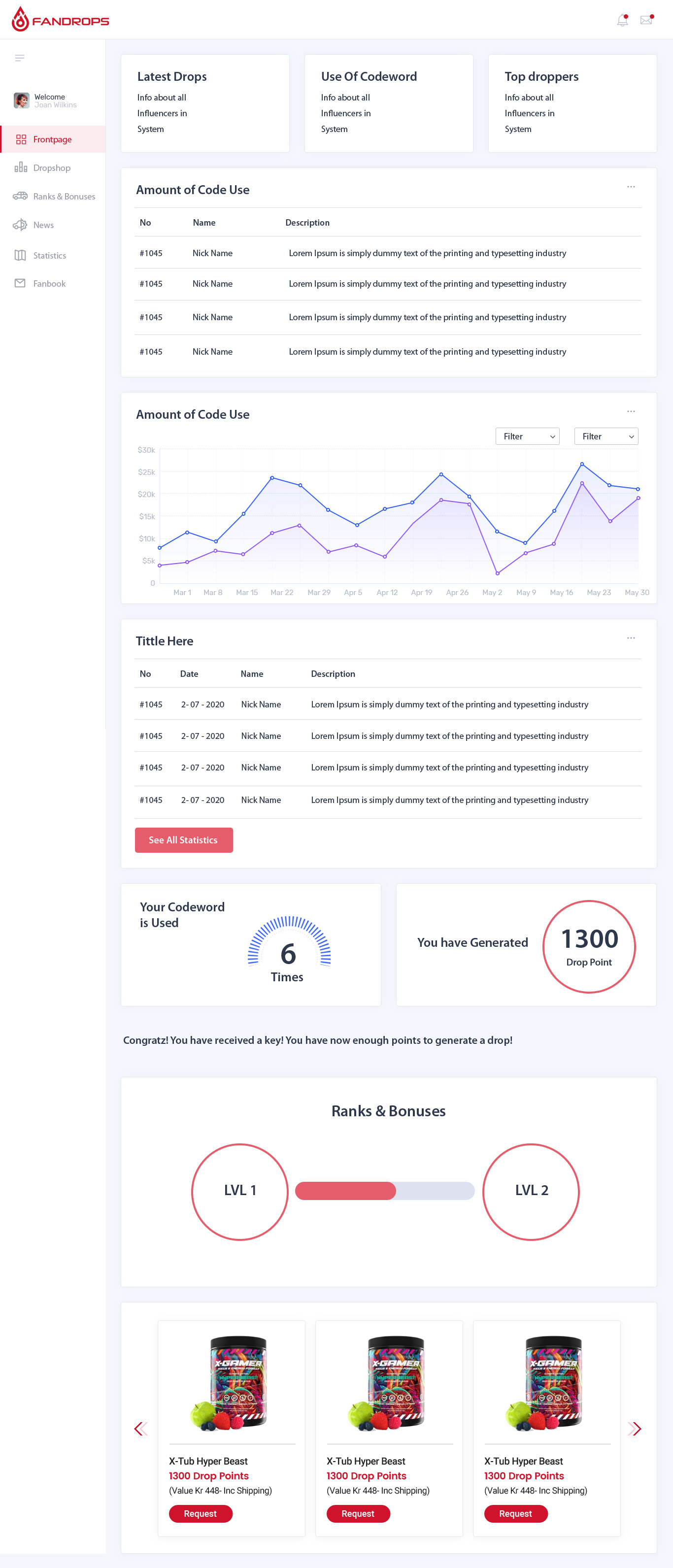Click the Fanbook envelope icon
Screen dimensions: 673x1568
20,283
